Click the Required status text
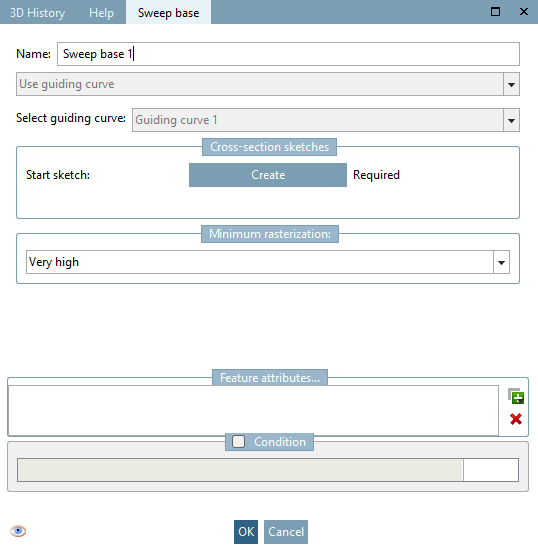This screenshot has width=538, height=553. click(376, 175)
